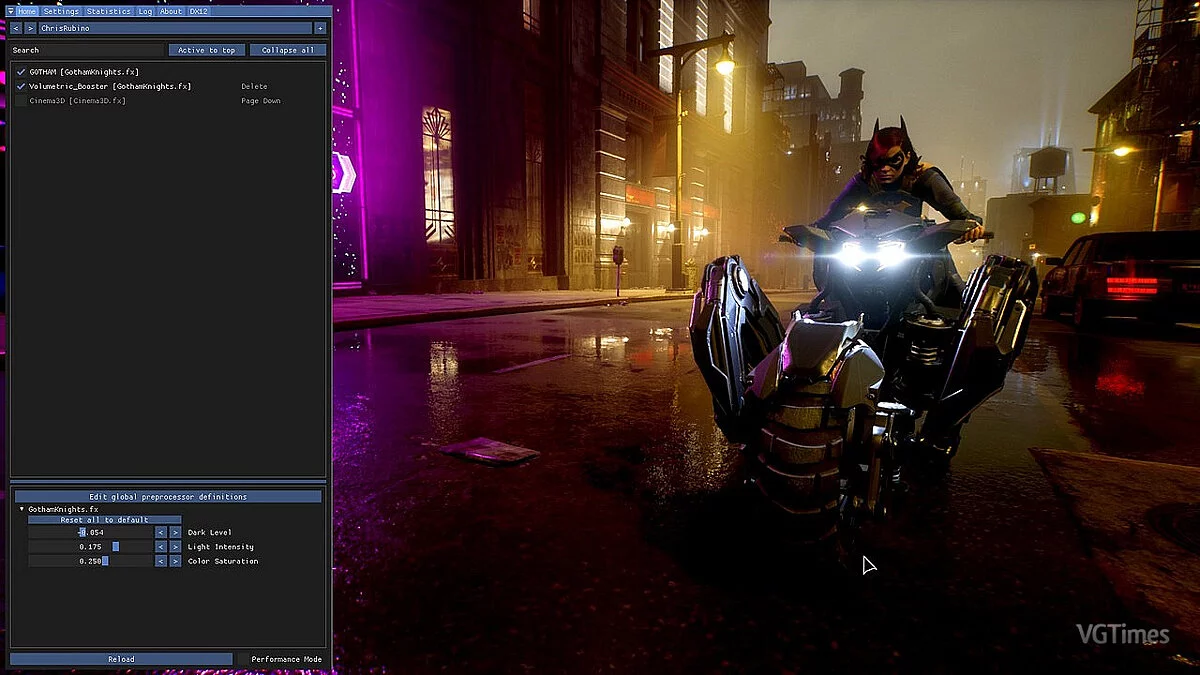Click Edit global preprocessor definitions
The height and width of the screenshot is (675, 1200).
pos(168,496)
